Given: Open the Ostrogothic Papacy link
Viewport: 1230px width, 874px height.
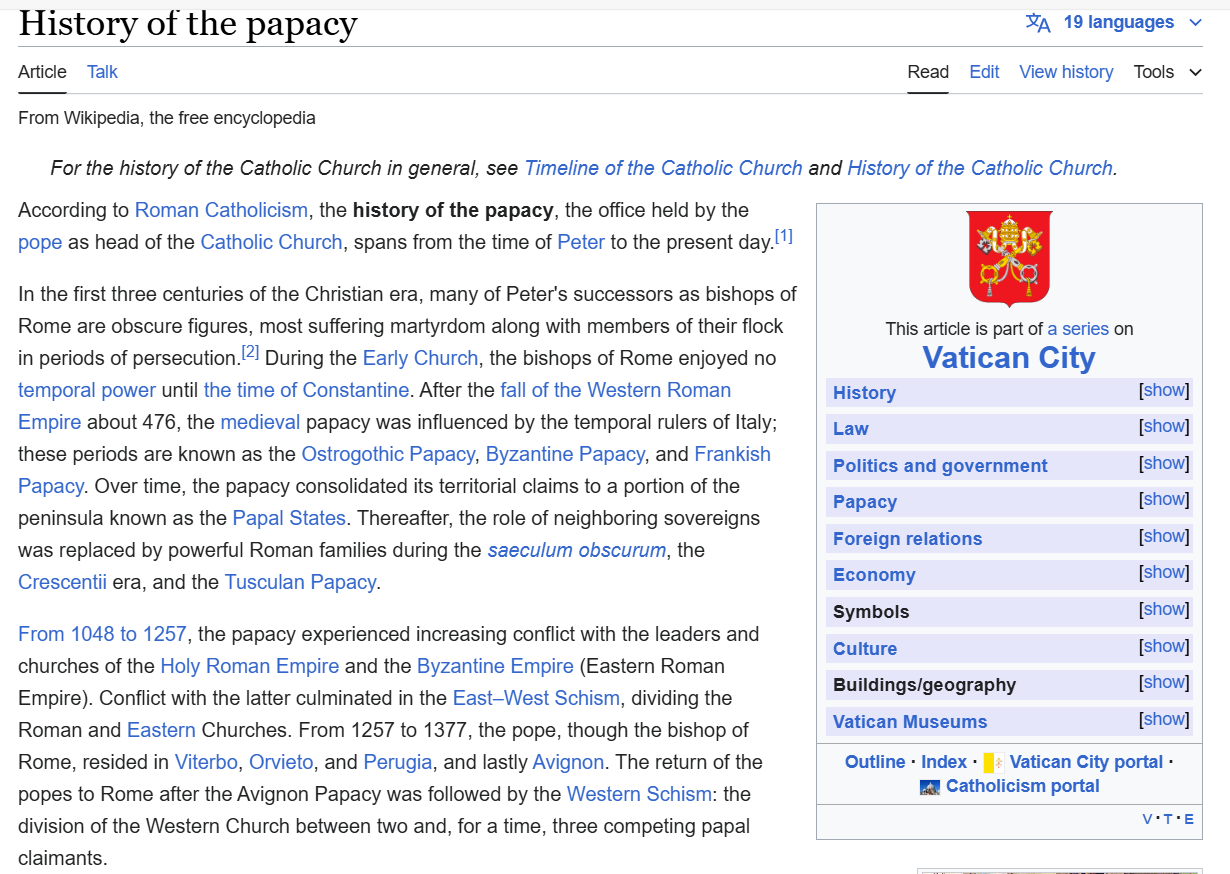Looking at the screenshot, I should point(388,454).
